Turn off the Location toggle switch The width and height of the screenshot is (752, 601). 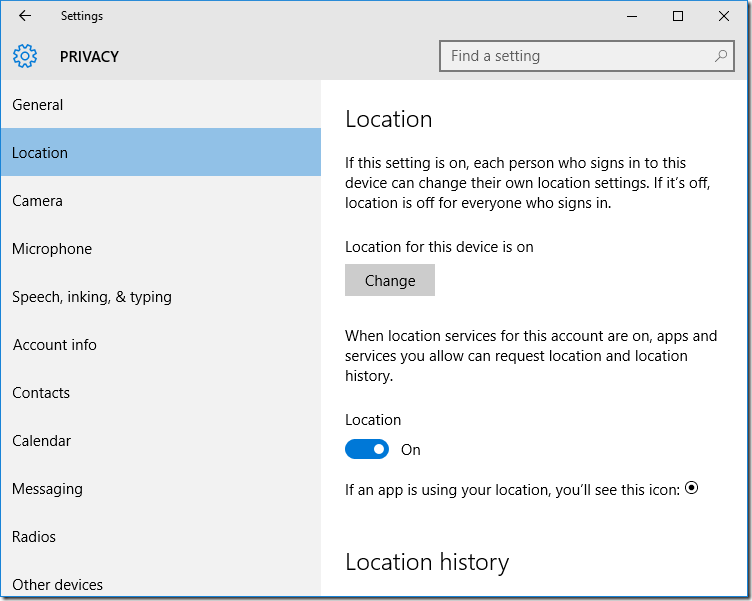(x=367, y=449)
